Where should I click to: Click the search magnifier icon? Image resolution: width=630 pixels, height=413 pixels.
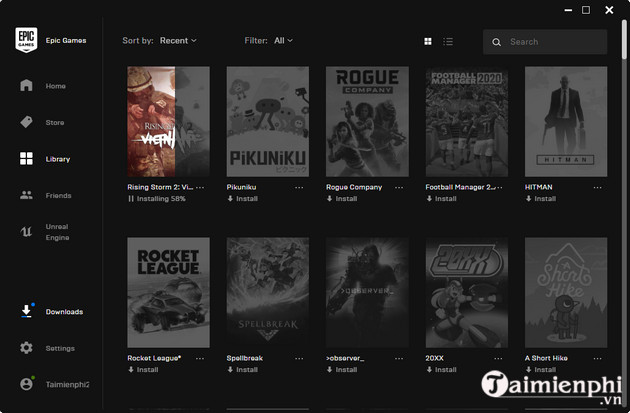[x=497, y=42]
